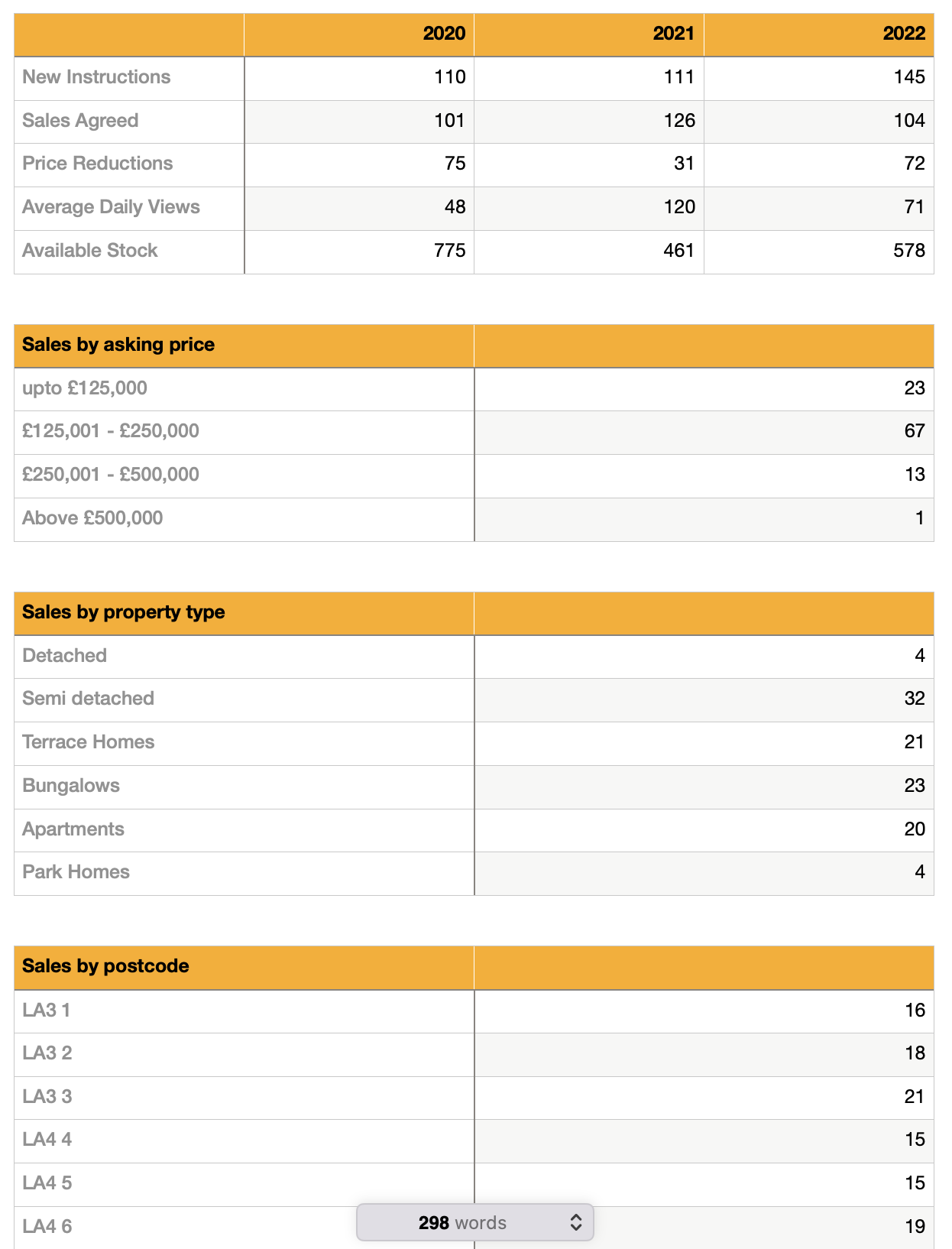Click the 298 words counter label
This screenshot has width=952, height=1249.
(x=462, y=1223)
